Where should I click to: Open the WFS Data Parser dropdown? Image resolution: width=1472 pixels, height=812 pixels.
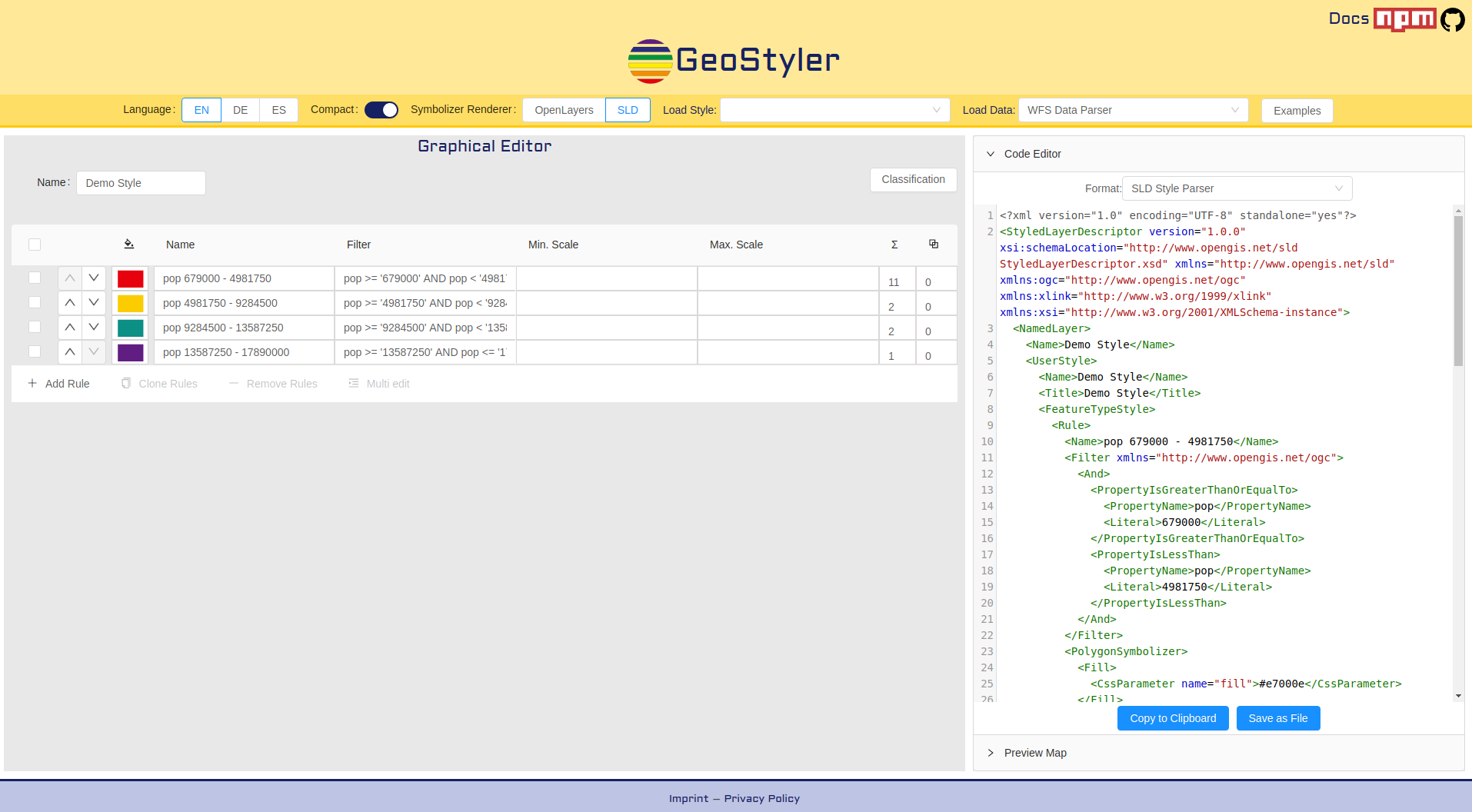[1133, 110]
